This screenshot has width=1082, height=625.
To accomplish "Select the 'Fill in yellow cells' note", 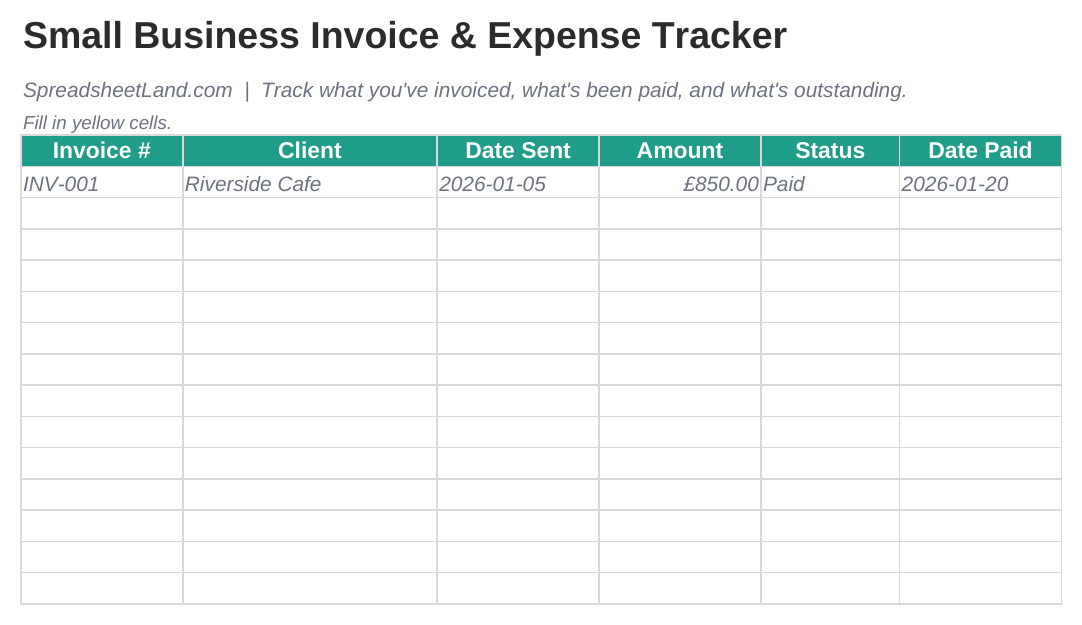I will point(97,123).
